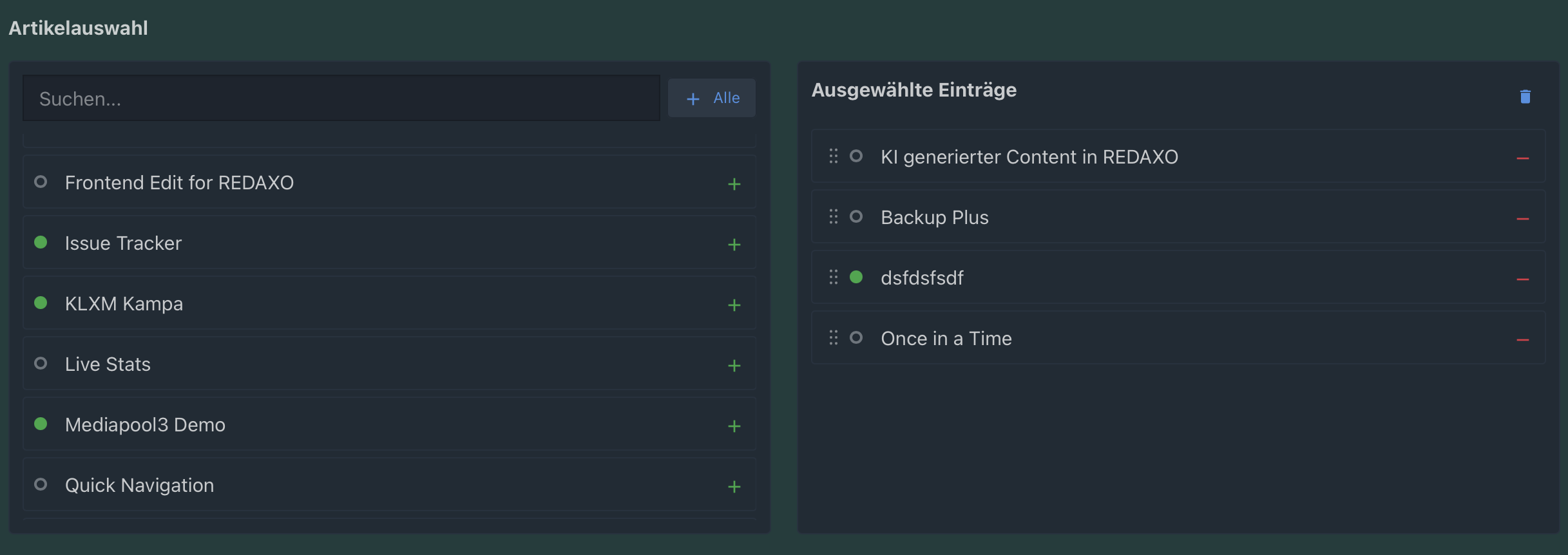The height and width of the screenshot is (555, 1568).
Task: Remove KI generierter Content entry via minus icon
Action: (x=1522, y=158)
